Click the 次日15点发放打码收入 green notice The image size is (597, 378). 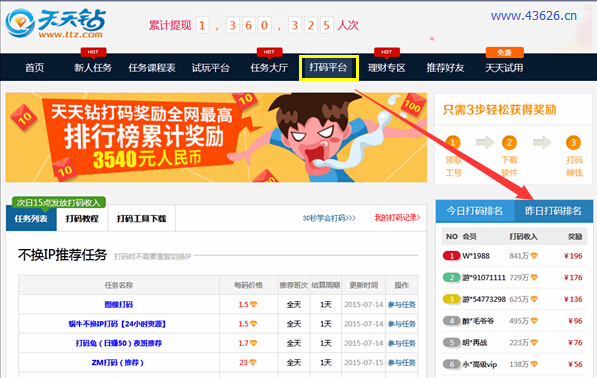59,203
